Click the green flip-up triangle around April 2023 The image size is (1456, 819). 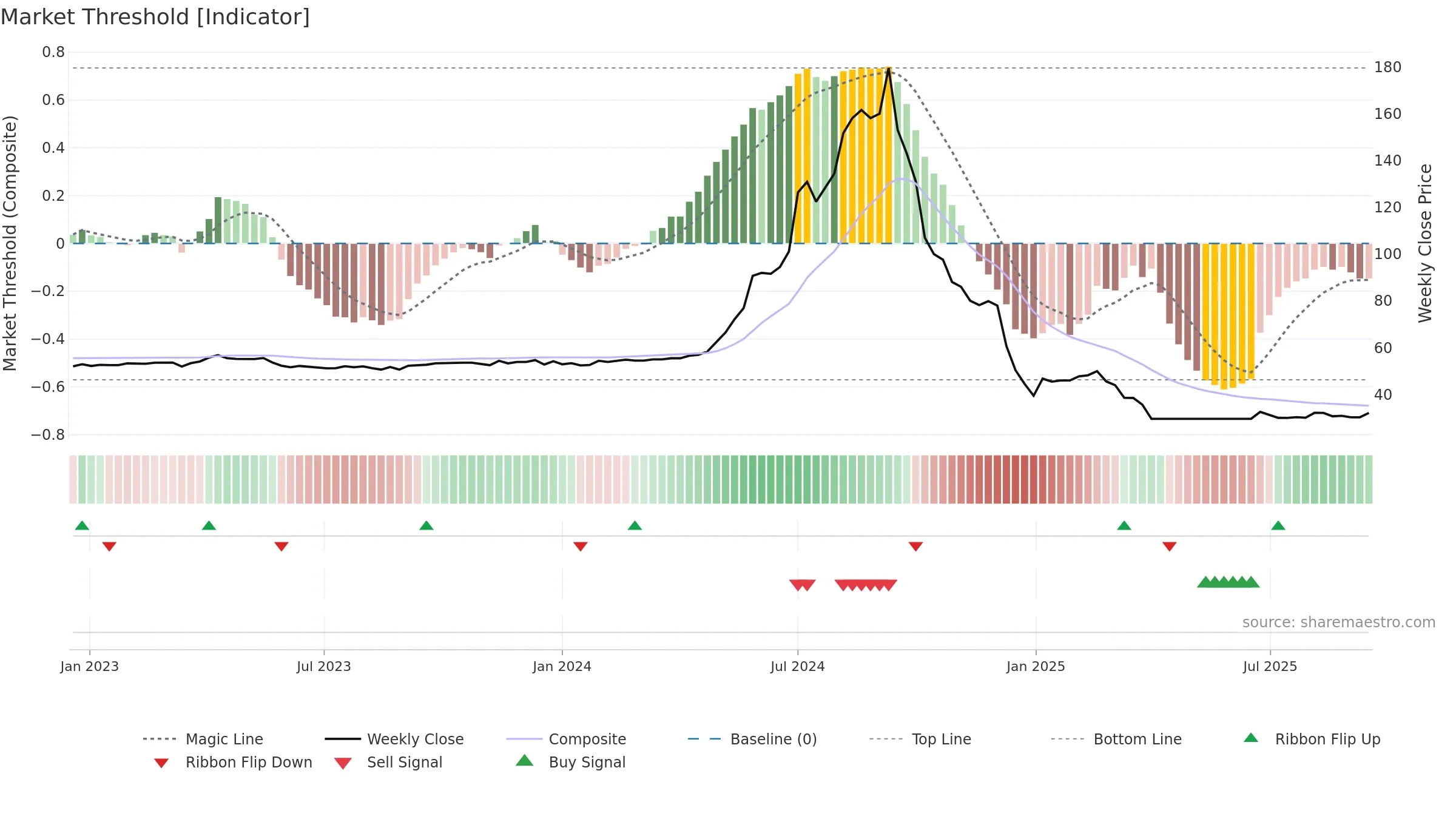[209, 525]
